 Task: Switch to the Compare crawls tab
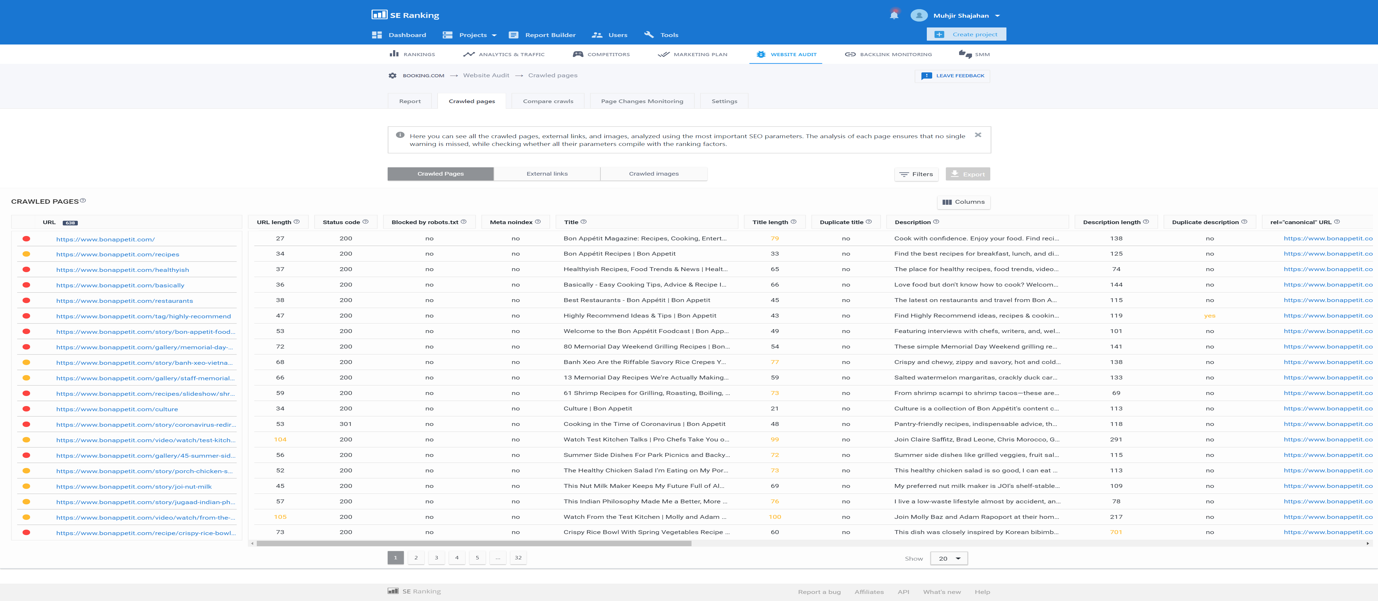548,101
